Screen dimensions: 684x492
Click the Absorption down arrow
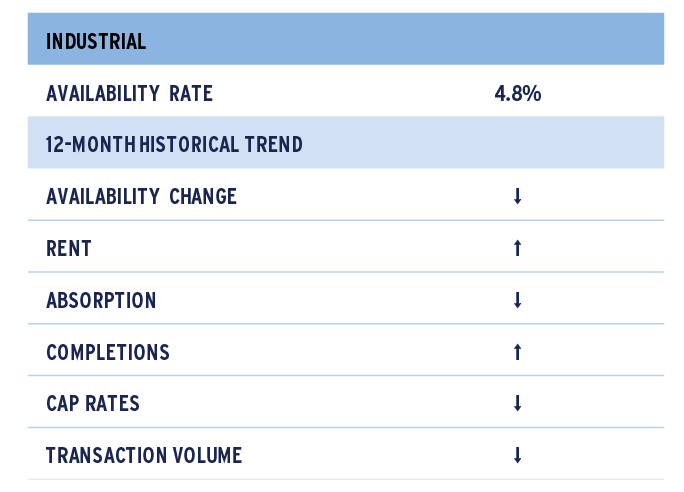point(517,300)
